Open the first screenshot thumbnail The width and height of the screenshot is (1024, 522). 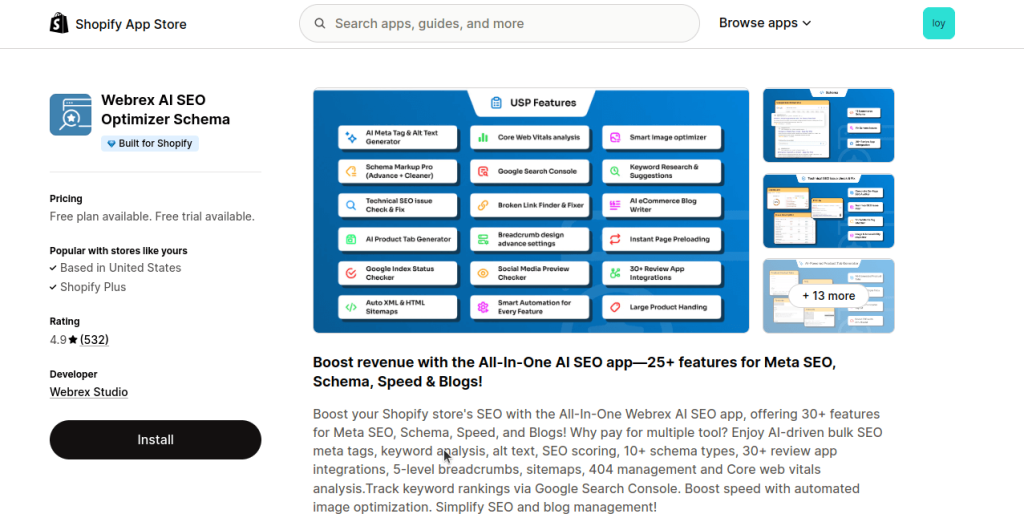coord(828,125)
